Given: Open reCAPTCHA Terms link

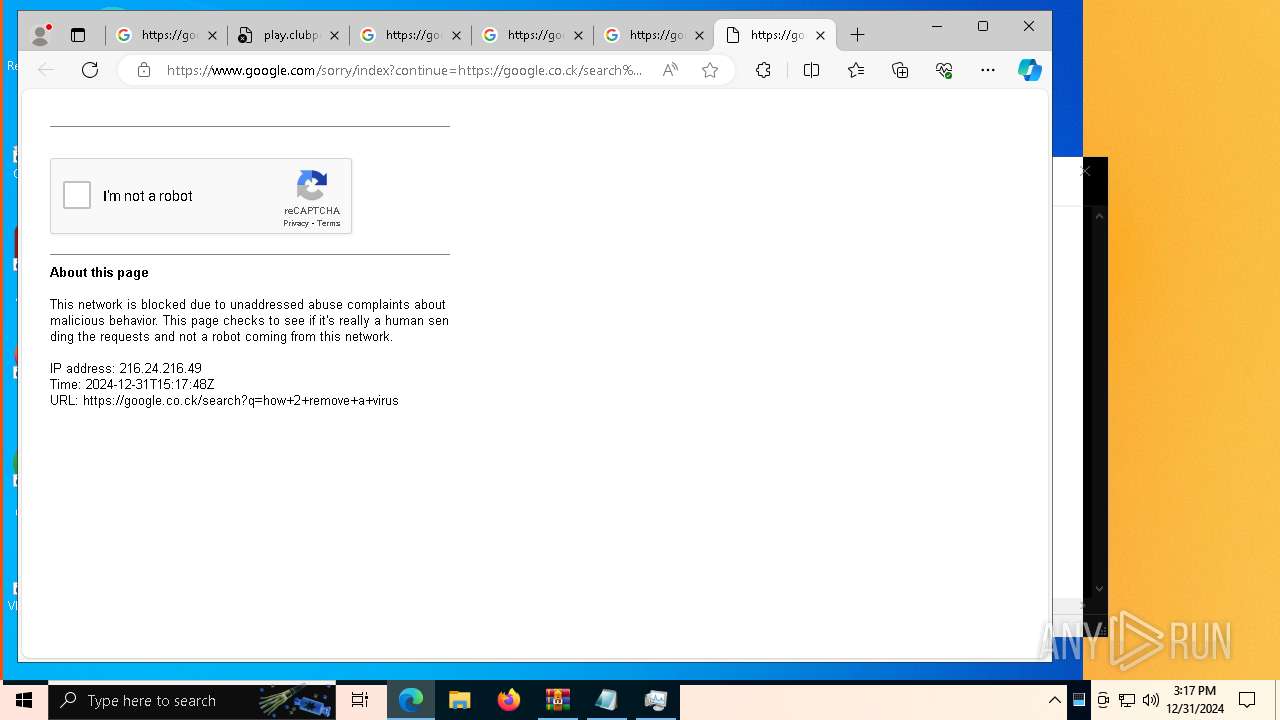Looking at the screenshot, I should click(x=329, y=223).
